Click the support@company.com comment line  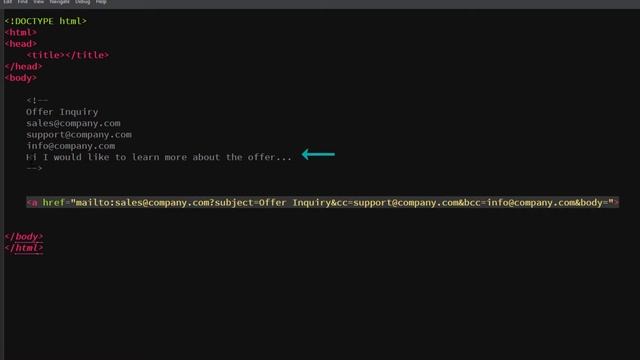point(79,134)
